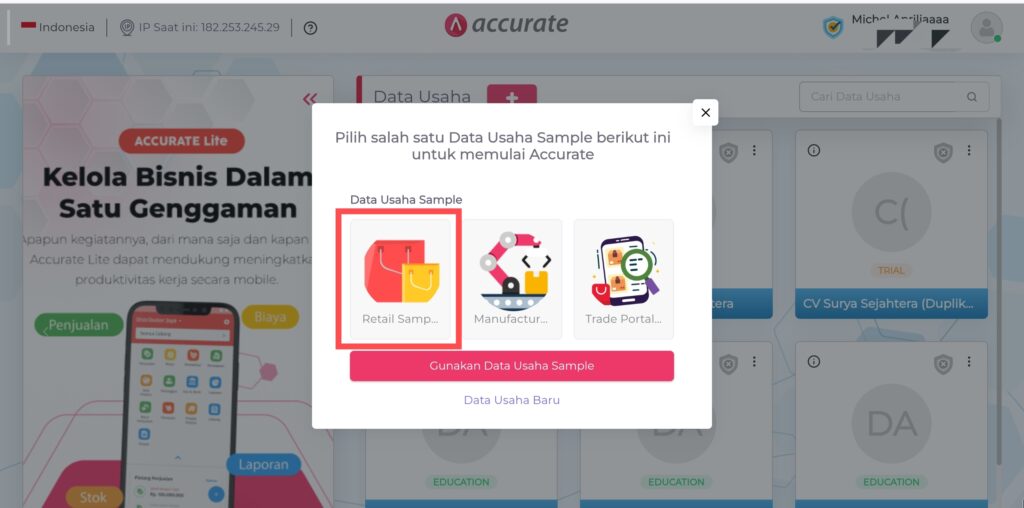1024x508 pixels.
Task: Open the user profile avatar menu
Action: (x=986, y=28)
